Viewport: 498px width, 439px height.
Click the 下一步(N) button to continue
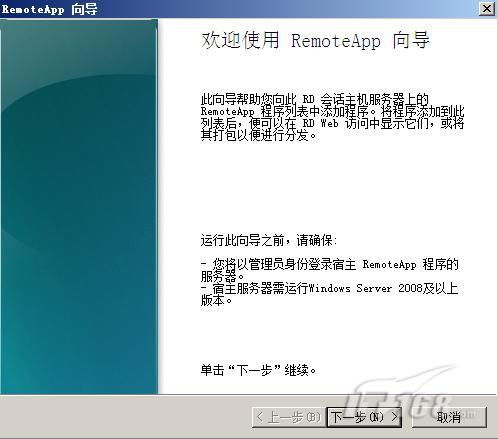click(364, 417)
